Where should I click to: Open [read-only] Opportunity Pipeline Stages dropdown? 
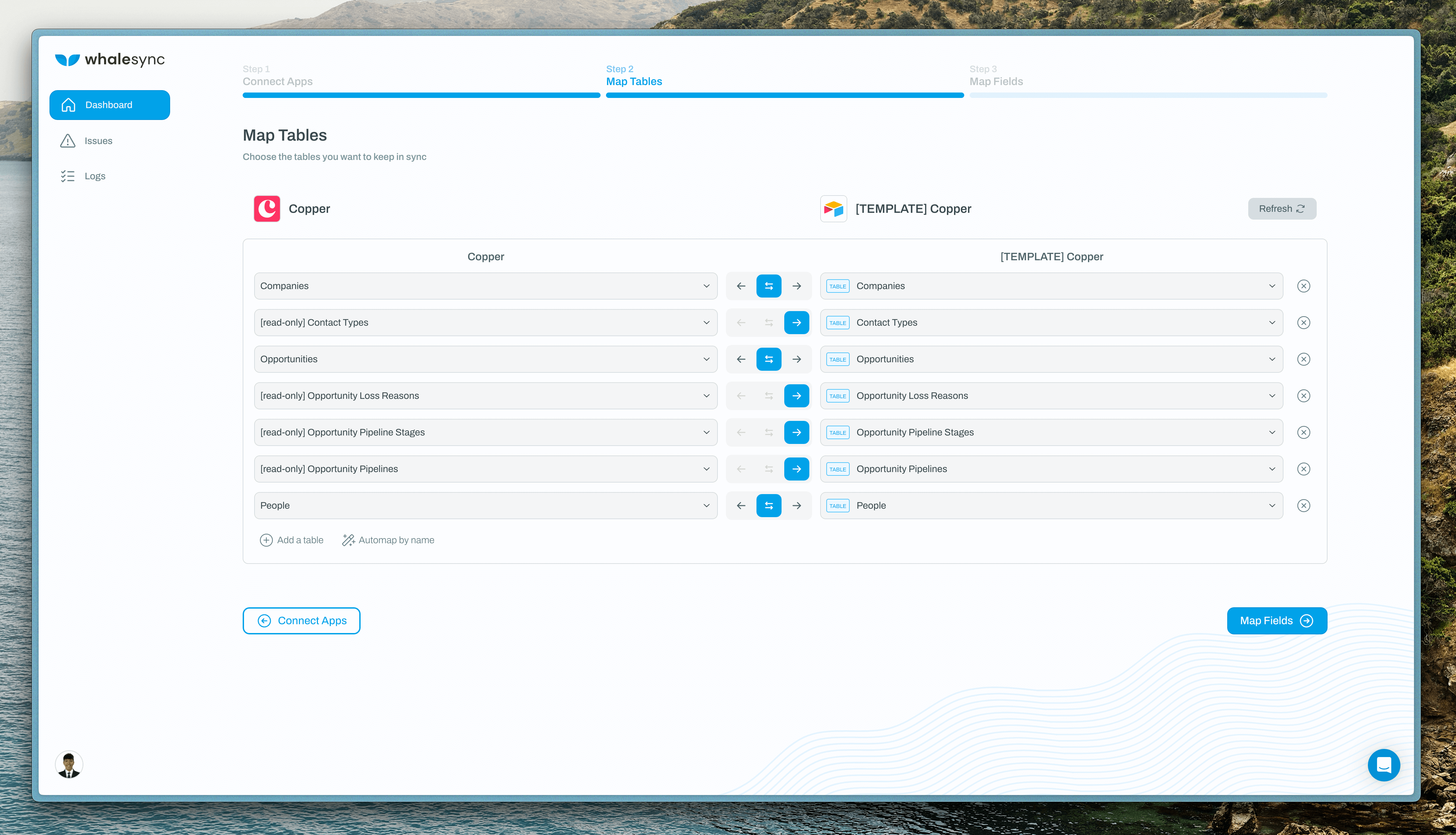click(486, 432)
